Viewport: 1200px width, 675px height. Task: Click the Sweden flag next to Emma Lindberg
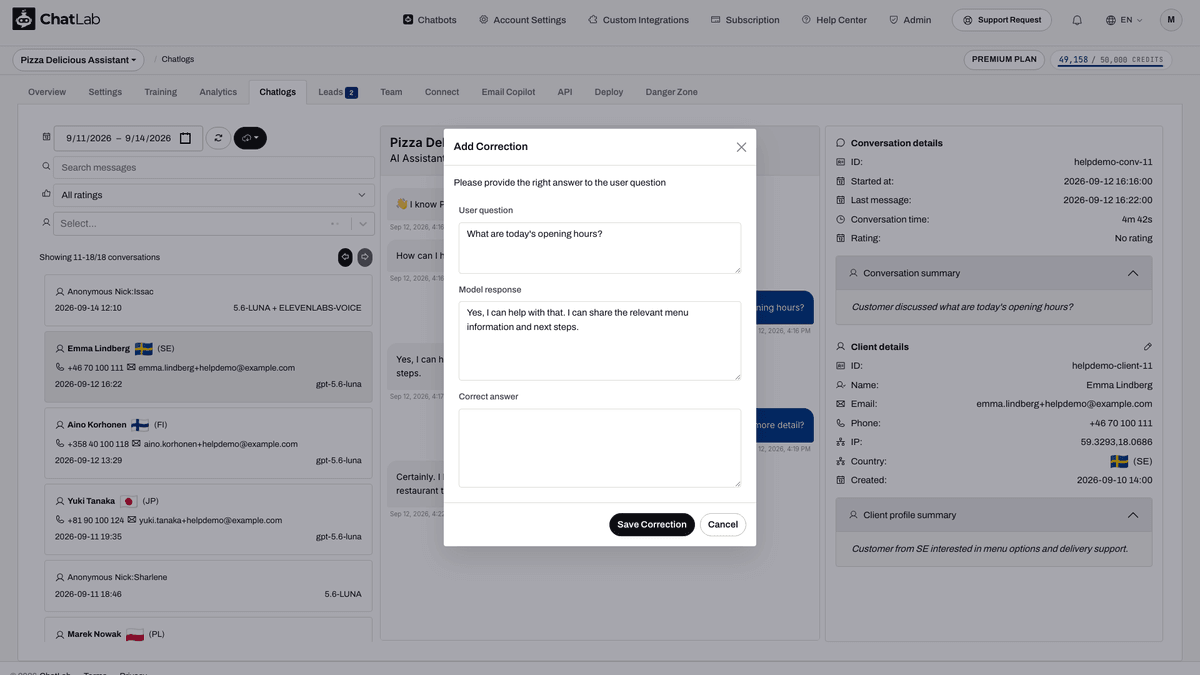coord(143,349)
